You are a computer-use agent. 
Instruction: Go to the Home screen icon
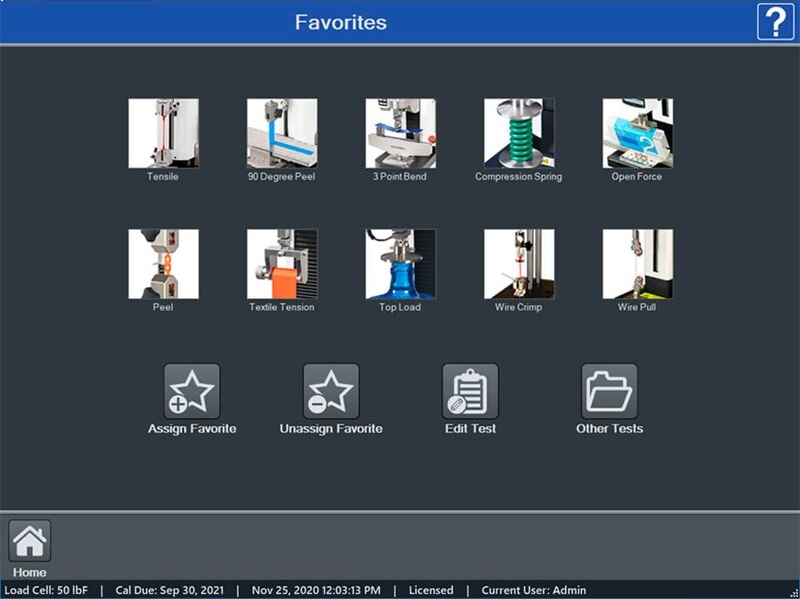point(29,542)
